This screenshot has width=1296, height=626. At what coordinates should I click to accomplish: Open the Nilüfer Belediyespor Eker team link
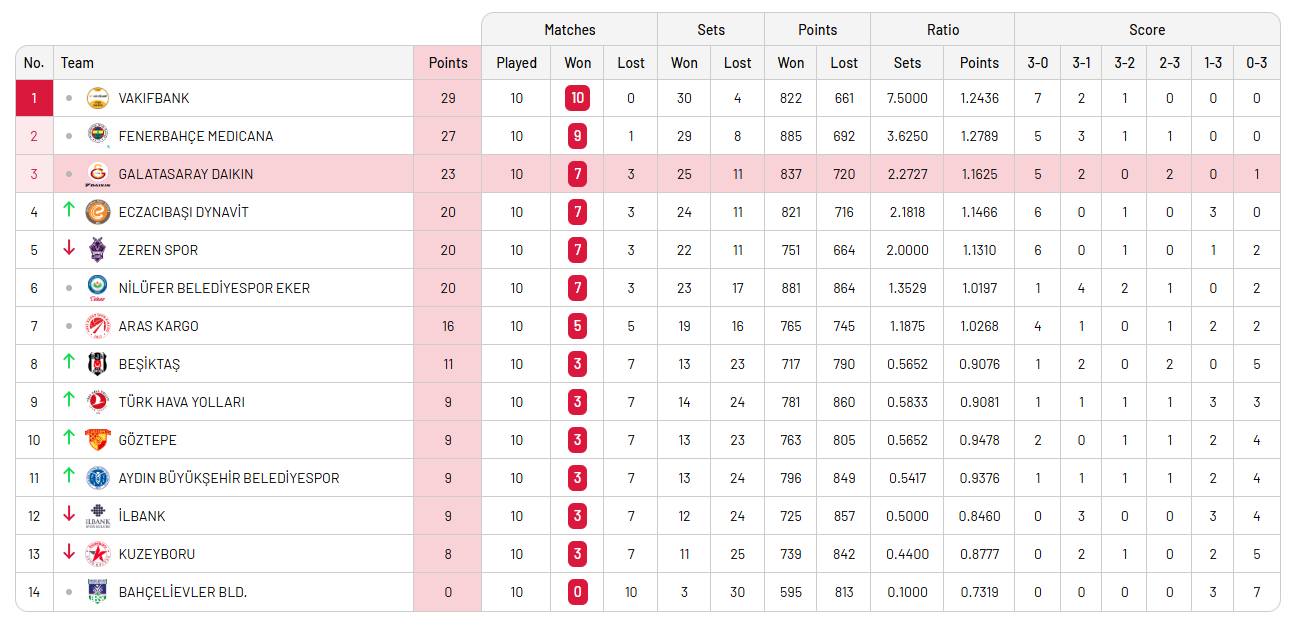click(214, 288)
